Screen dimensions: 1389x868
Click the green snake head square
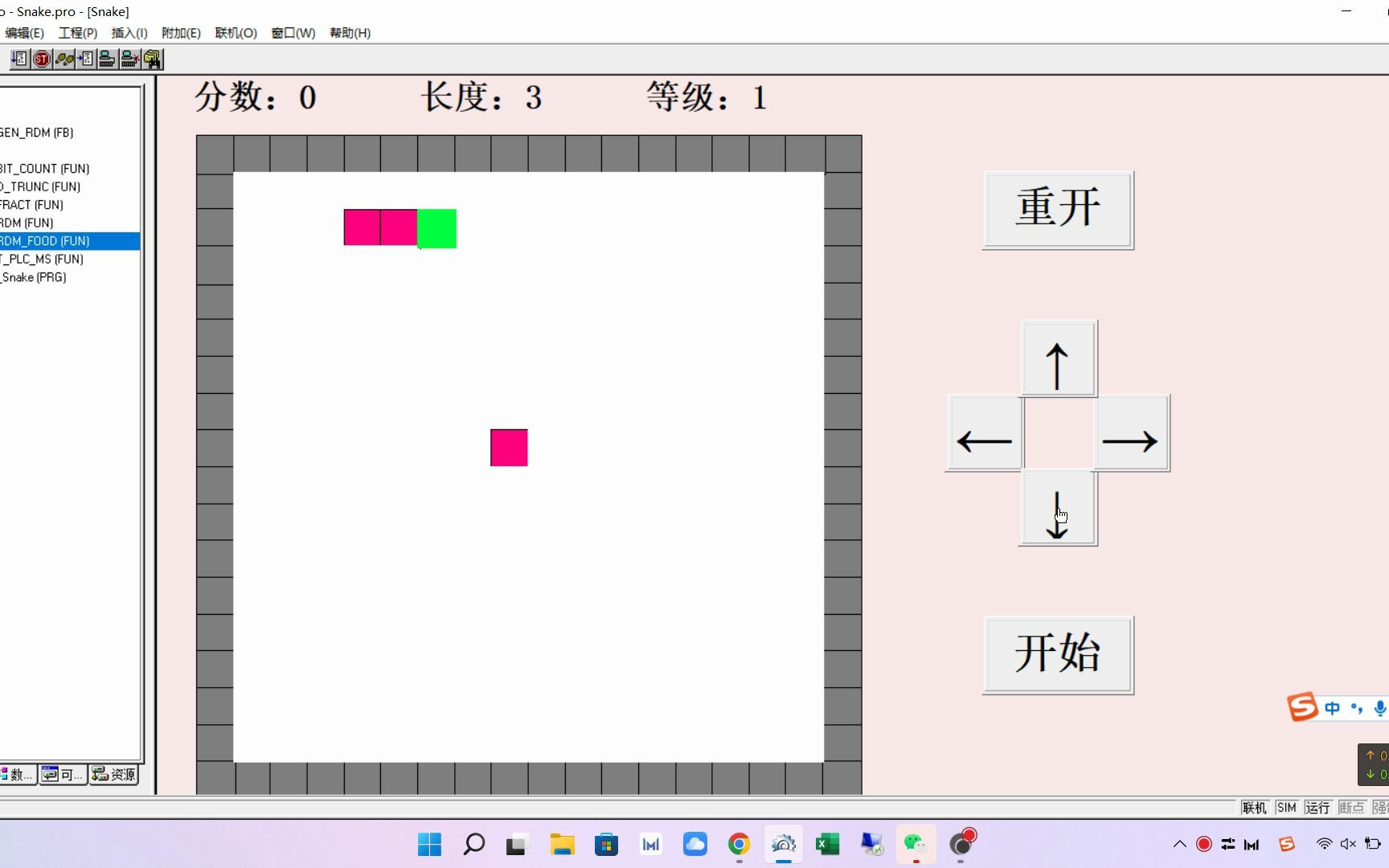[x=436, y=228]
